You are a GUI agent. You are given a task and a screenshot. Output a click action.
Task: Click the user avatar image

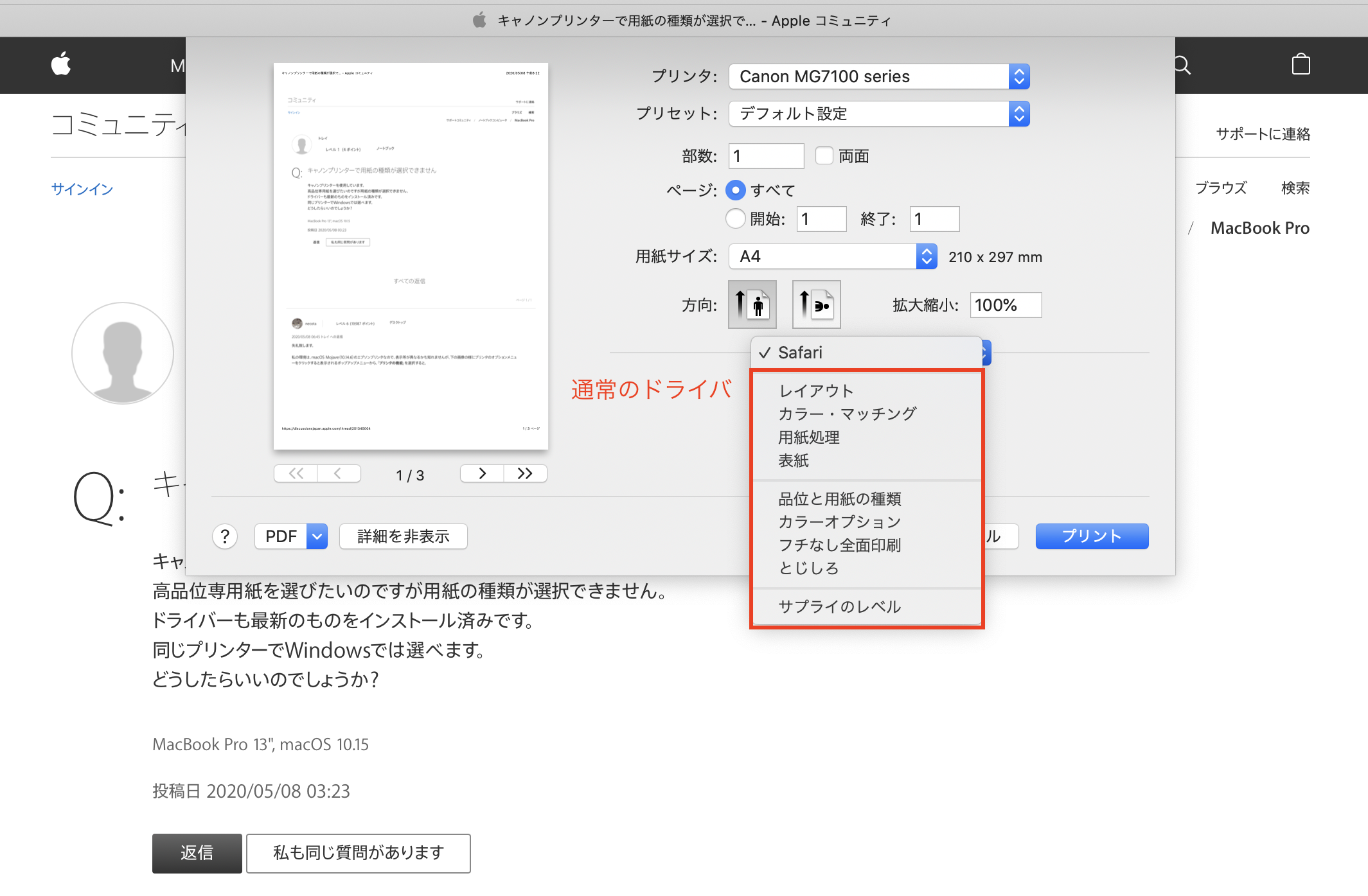123,353
